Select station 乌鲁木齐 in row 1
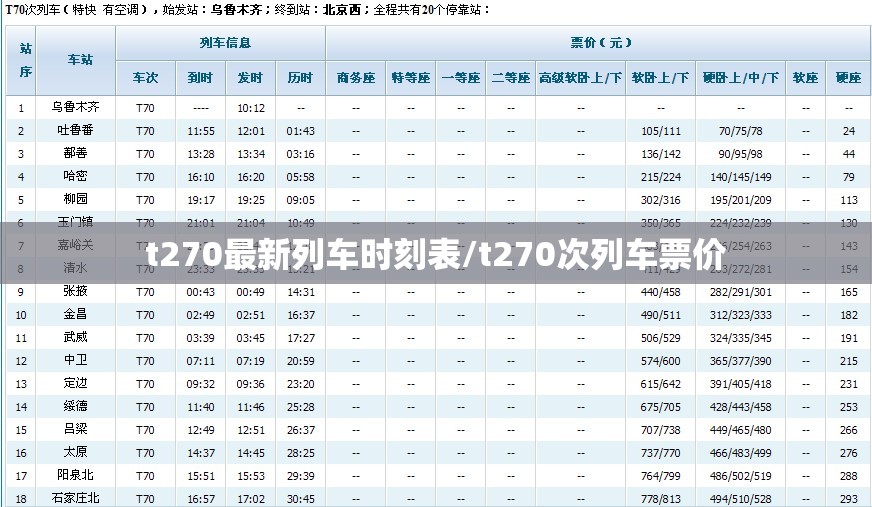 point(76,107)
